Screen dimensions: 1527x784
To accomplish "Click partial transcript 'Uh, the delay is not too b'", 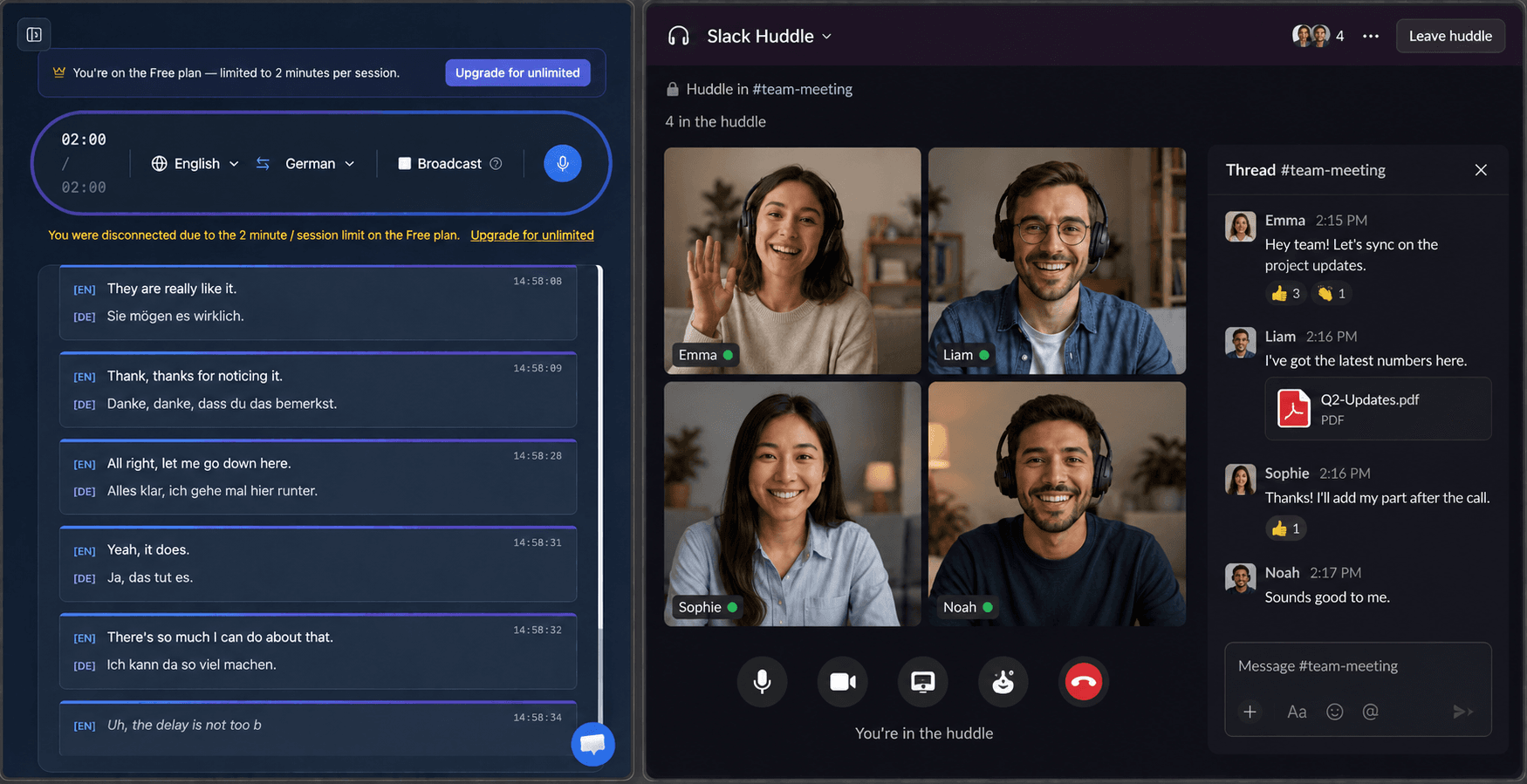I will pos(184,725).
